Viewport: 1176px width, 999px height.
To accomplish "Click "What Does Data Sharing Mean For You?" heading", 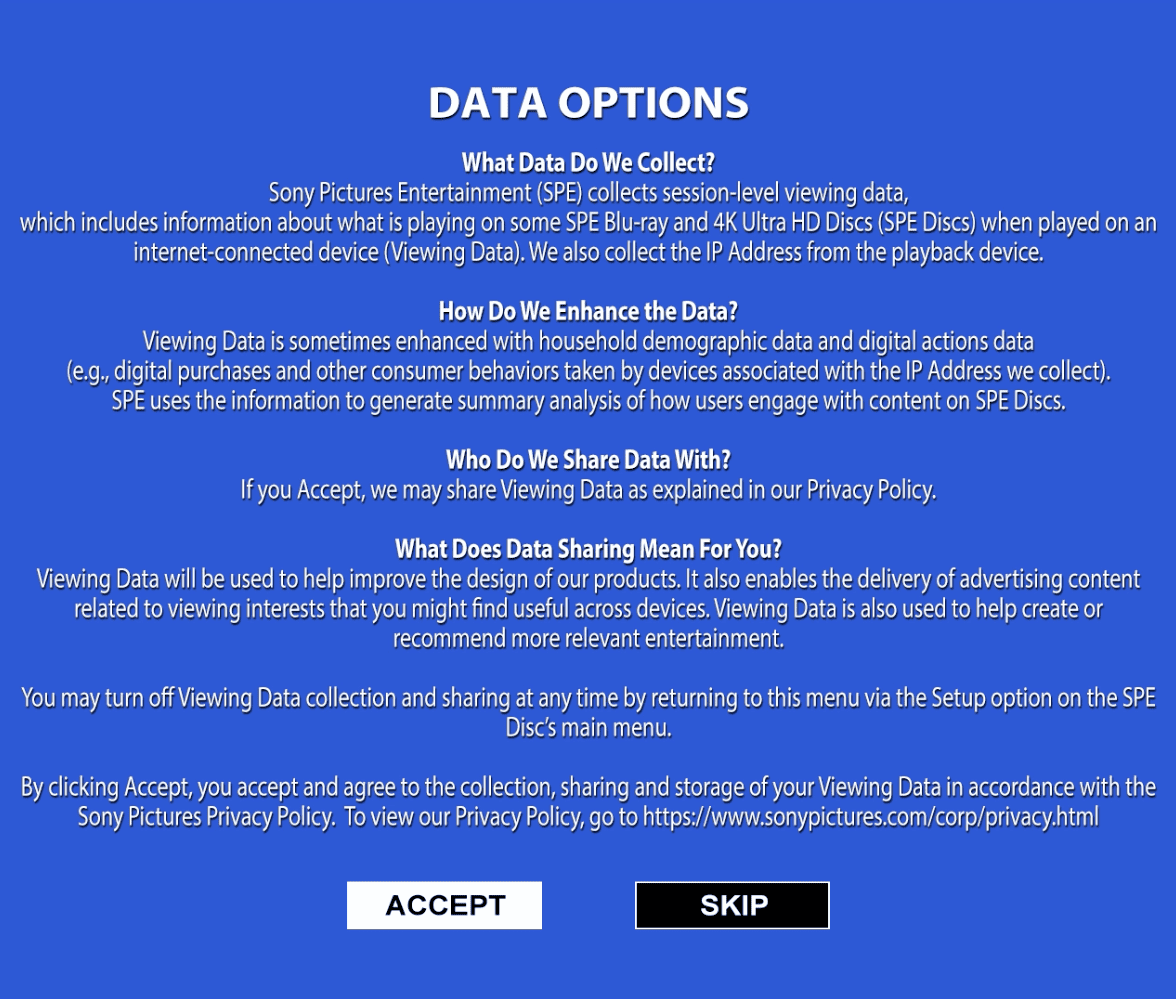I will click(x=588, y=549).
